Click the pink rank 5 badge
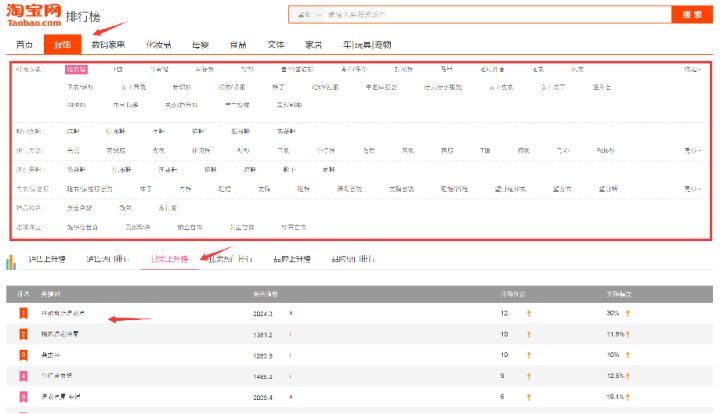 [x=22, y=396]
